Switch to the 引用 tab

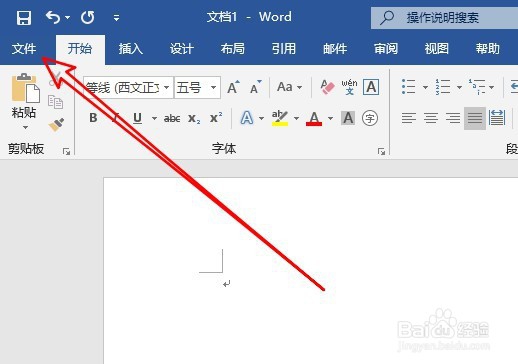[284, 49]
